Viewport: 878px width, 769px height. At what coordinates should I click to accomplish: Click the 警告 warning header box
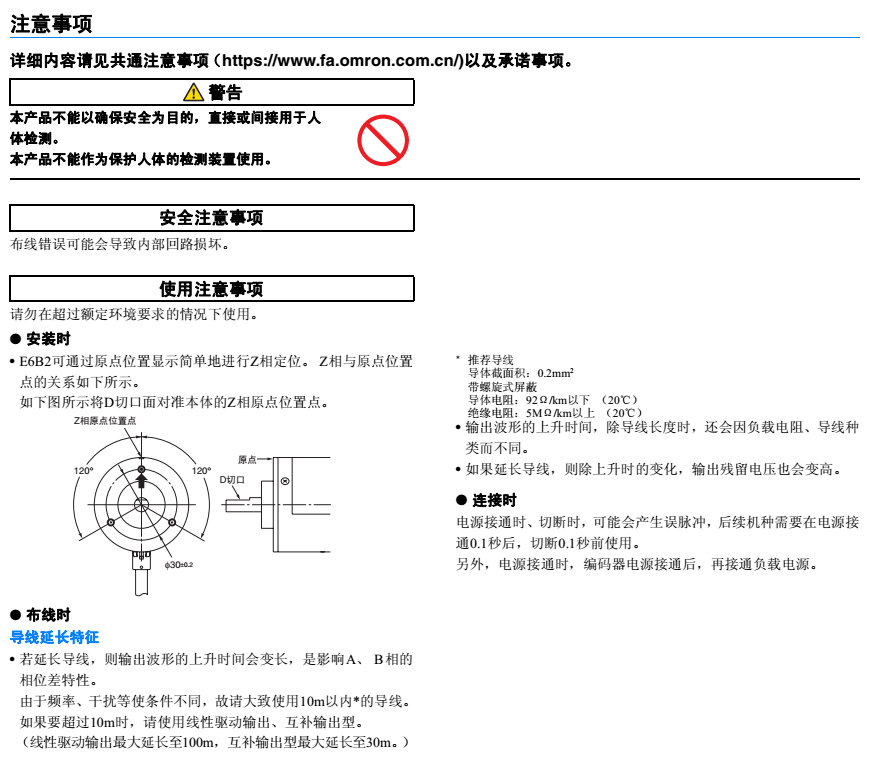pyautogui.click(x=212, y=93)
